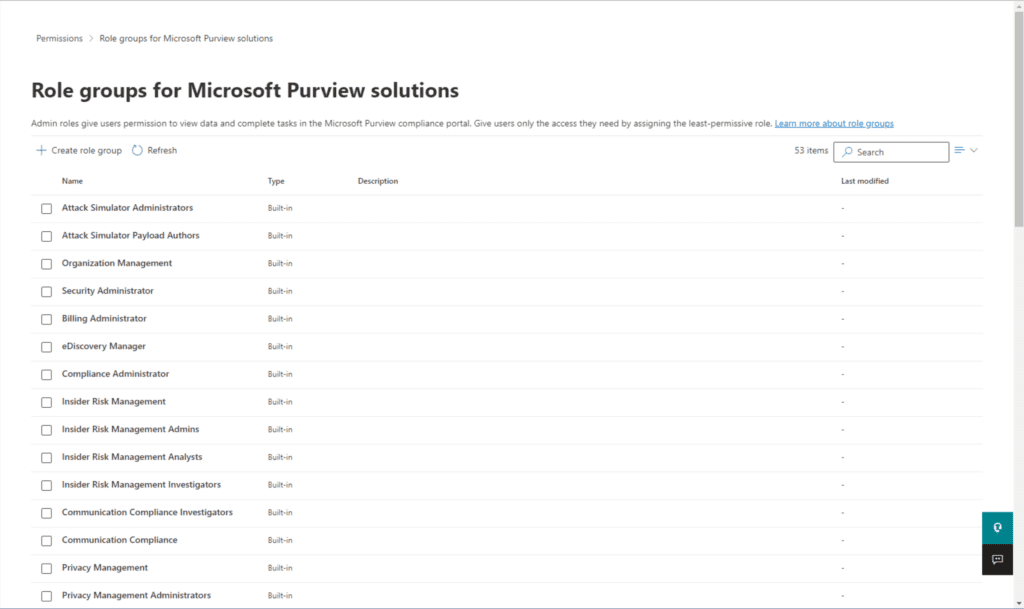Sort by the Type column header

(276, 181)
